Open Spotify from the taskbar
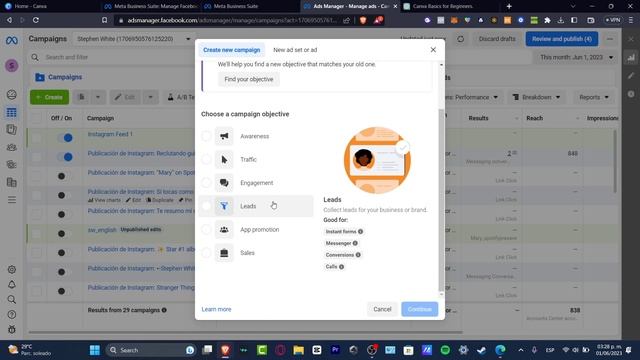This screenshot has width=640, height=360. coord(445,350)
